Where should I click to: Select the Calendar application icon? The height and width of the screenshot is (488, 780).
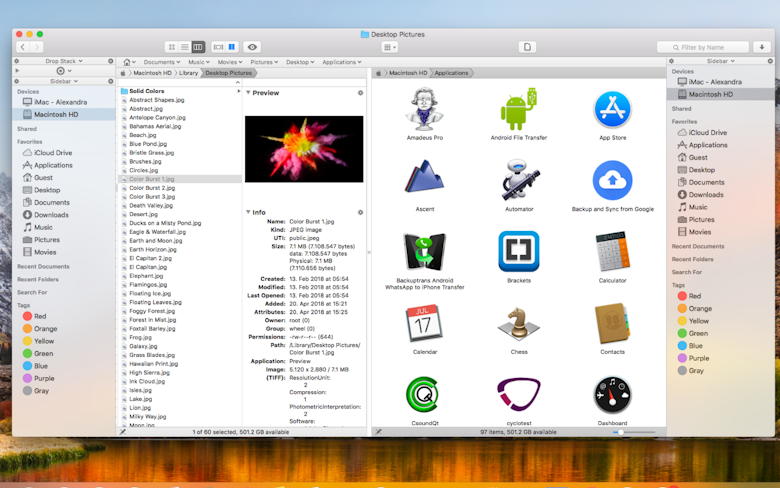point(424,323)
